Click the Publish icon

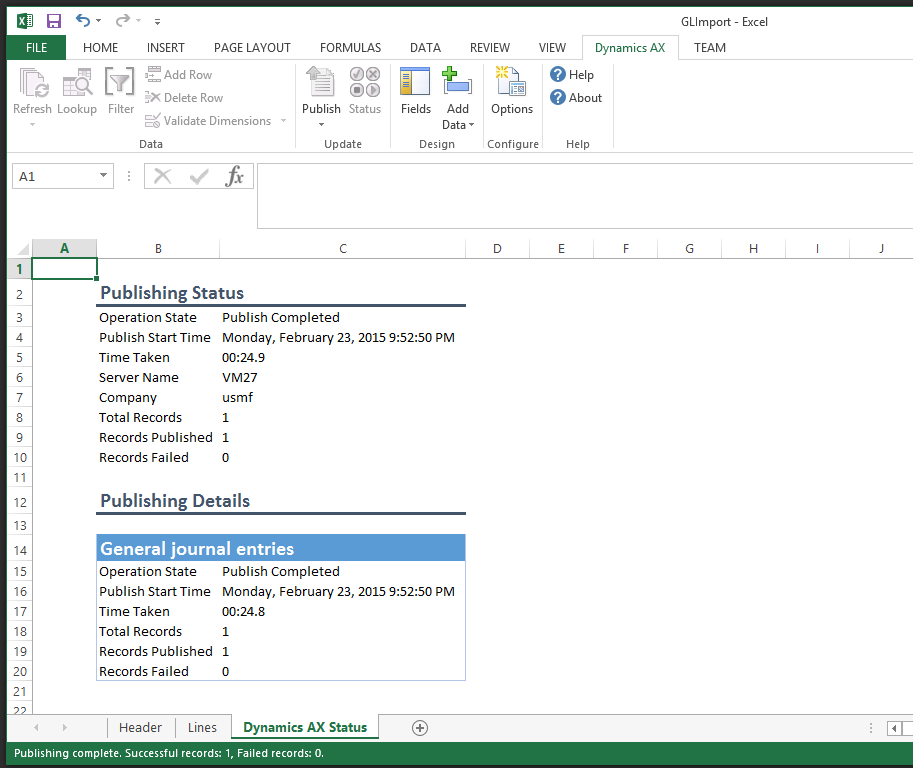(x=321, y=82)
